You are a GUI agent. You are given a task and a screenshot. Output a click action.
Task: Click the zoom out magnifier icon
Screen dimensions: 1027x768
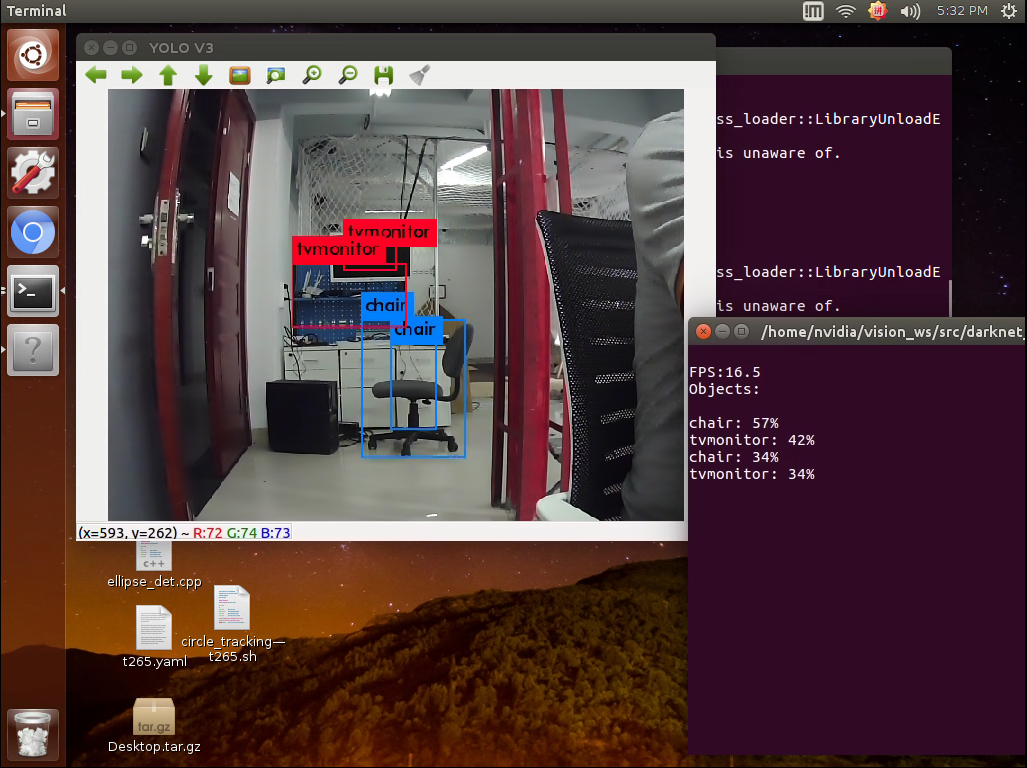[x=348, y=75]
